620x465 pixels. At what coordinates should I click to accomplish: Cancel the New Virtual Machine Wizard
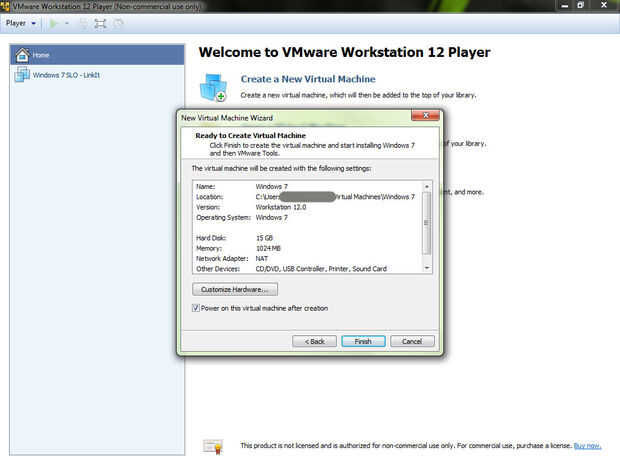[412, 341]
